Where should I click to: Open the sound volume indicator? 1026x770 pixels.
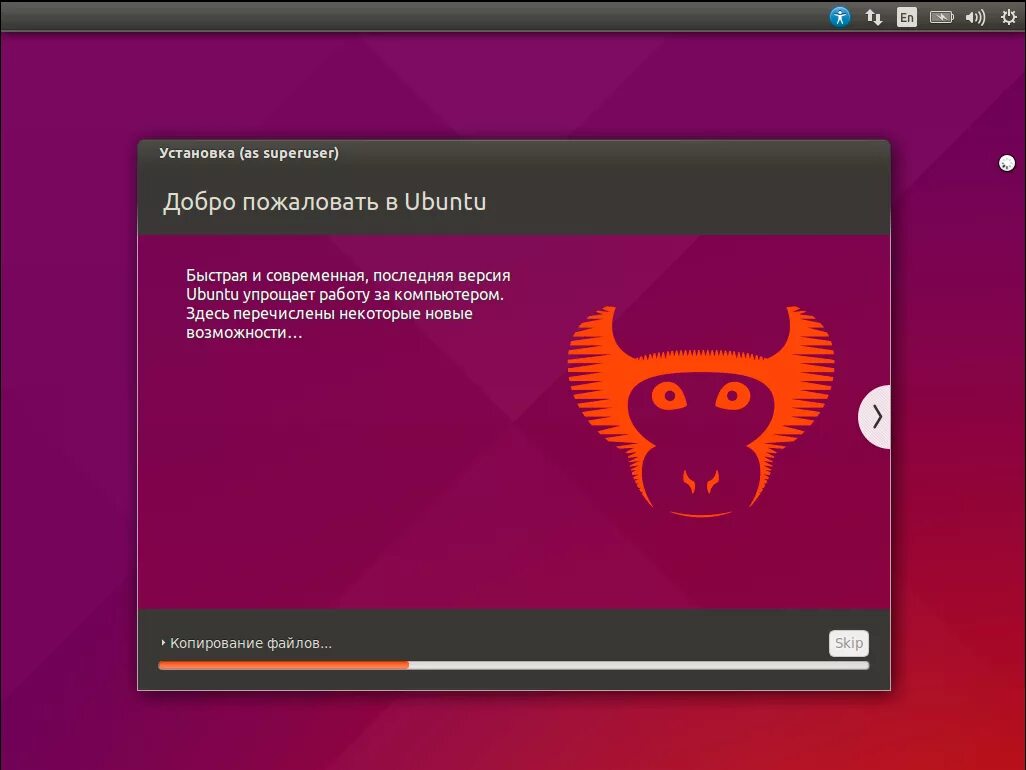pyautogui.click(x=975, y=17)
